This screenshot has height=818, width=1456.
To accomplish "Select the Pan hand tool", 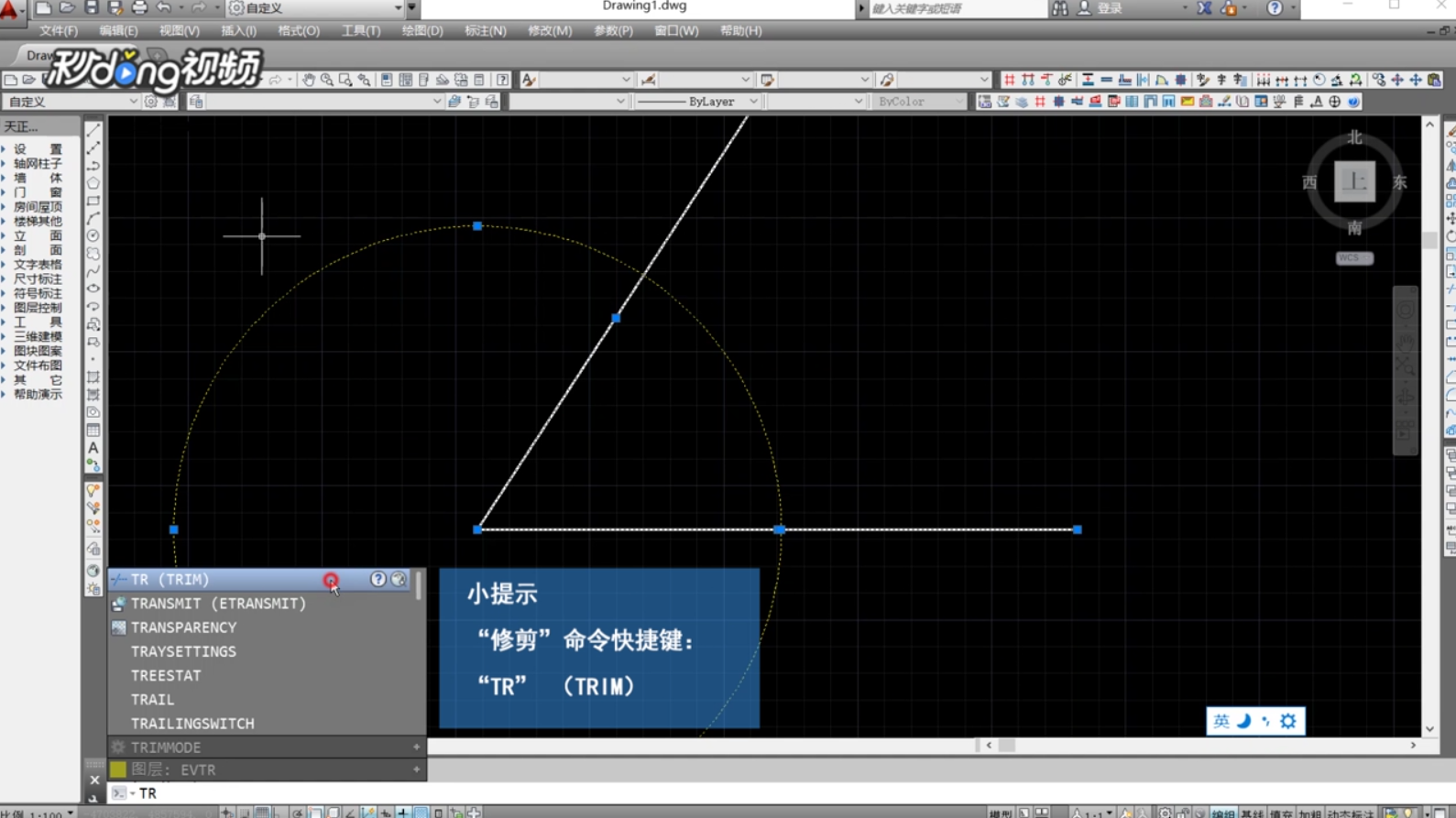I will pyautogui.click(x=309, y=80).
